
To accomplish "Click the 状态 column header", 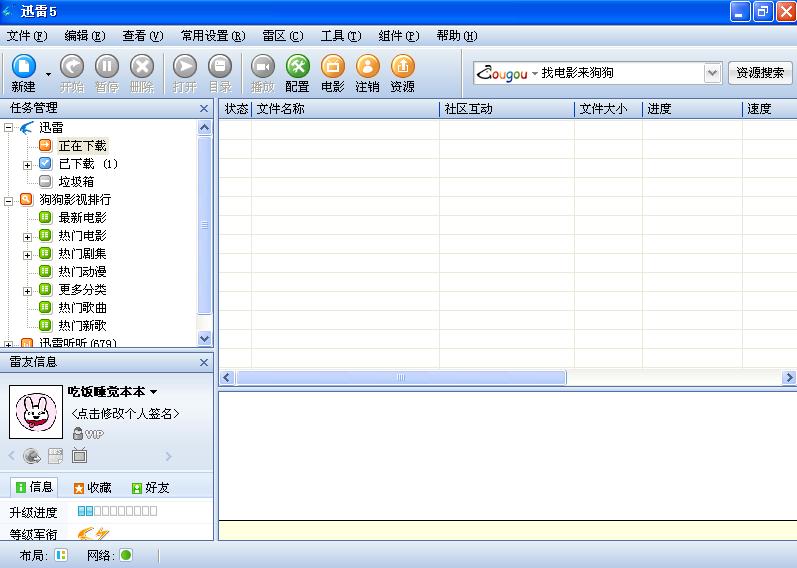I will [235, 109].
